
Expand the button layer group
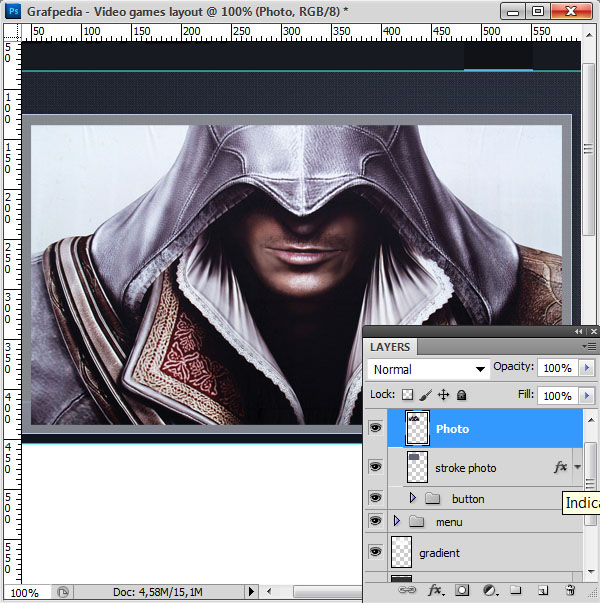(x=412, y=498)
